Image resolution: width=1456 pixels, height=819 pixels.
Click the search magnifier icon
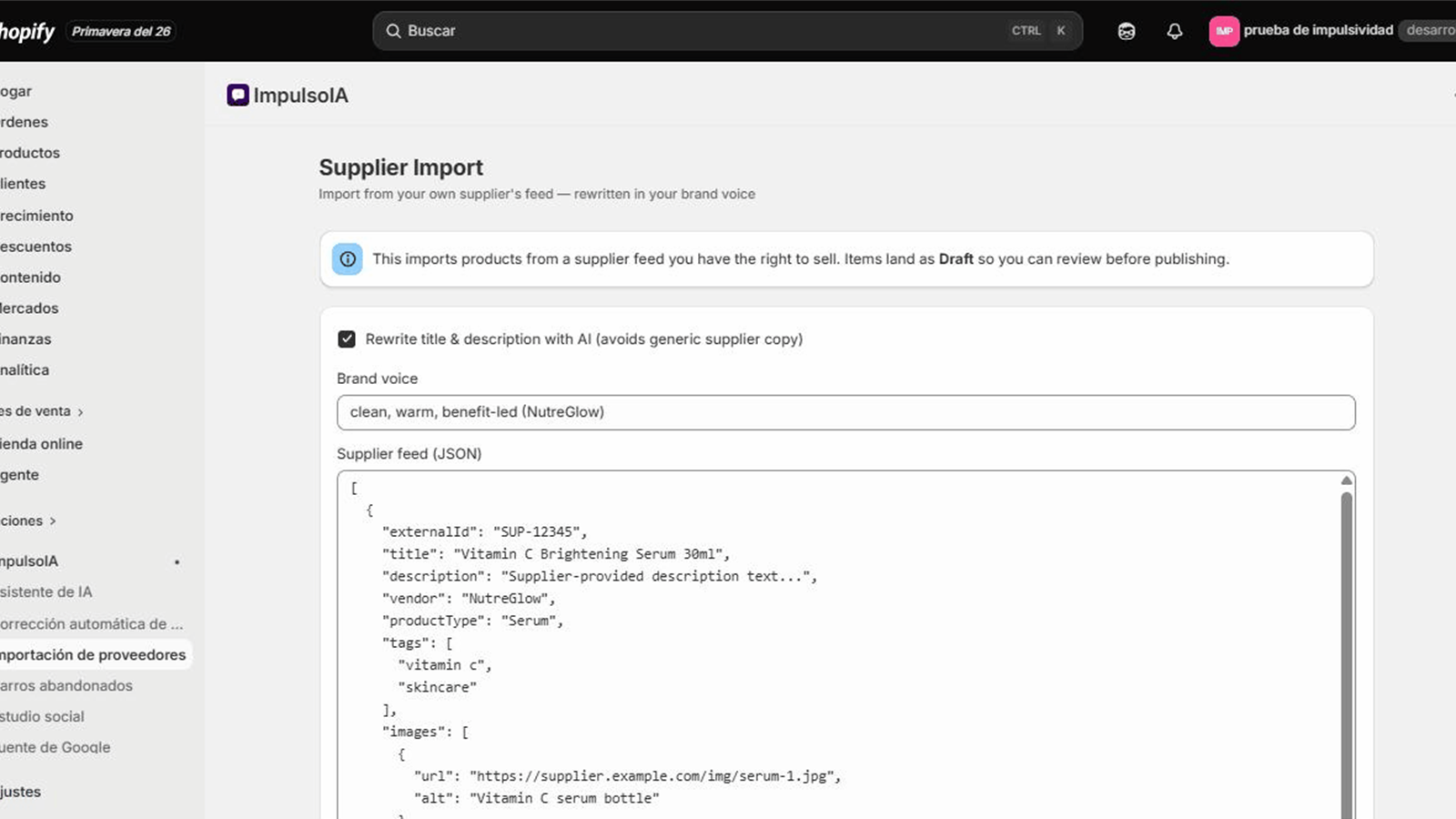click(393, 31)
